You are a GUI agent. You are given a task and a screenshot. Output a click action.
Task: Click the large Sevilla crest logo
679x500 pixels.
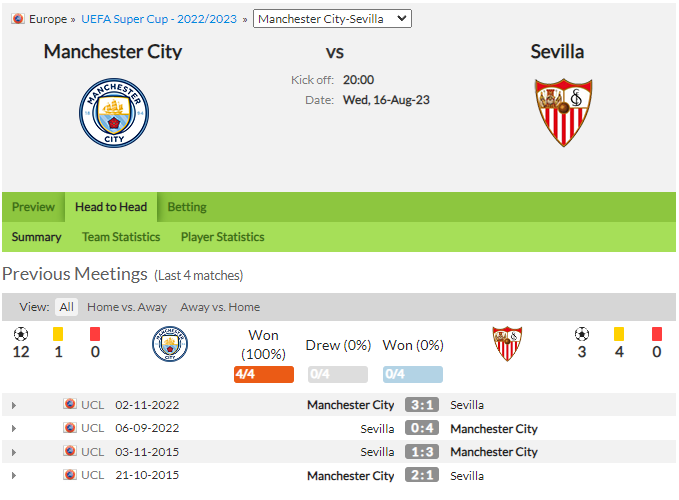click(563, 113)
